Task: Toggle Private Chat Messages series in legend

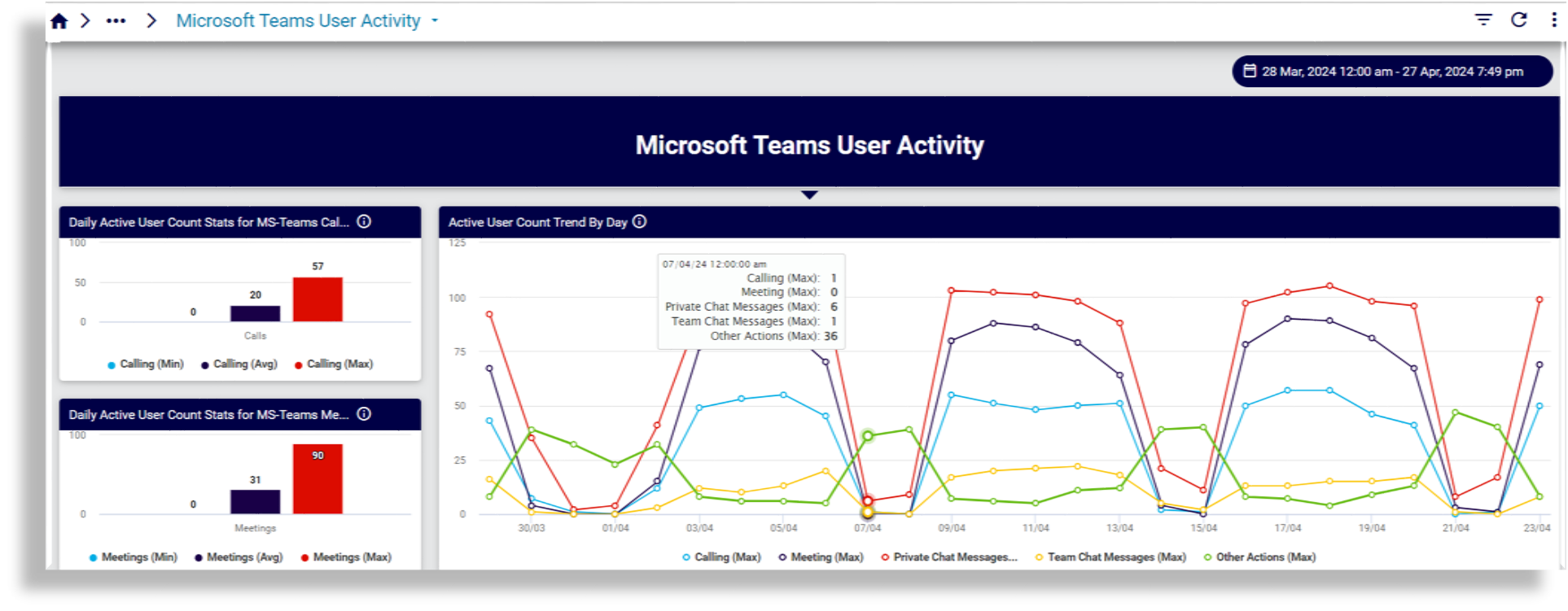Action: (x=949, y=557)
